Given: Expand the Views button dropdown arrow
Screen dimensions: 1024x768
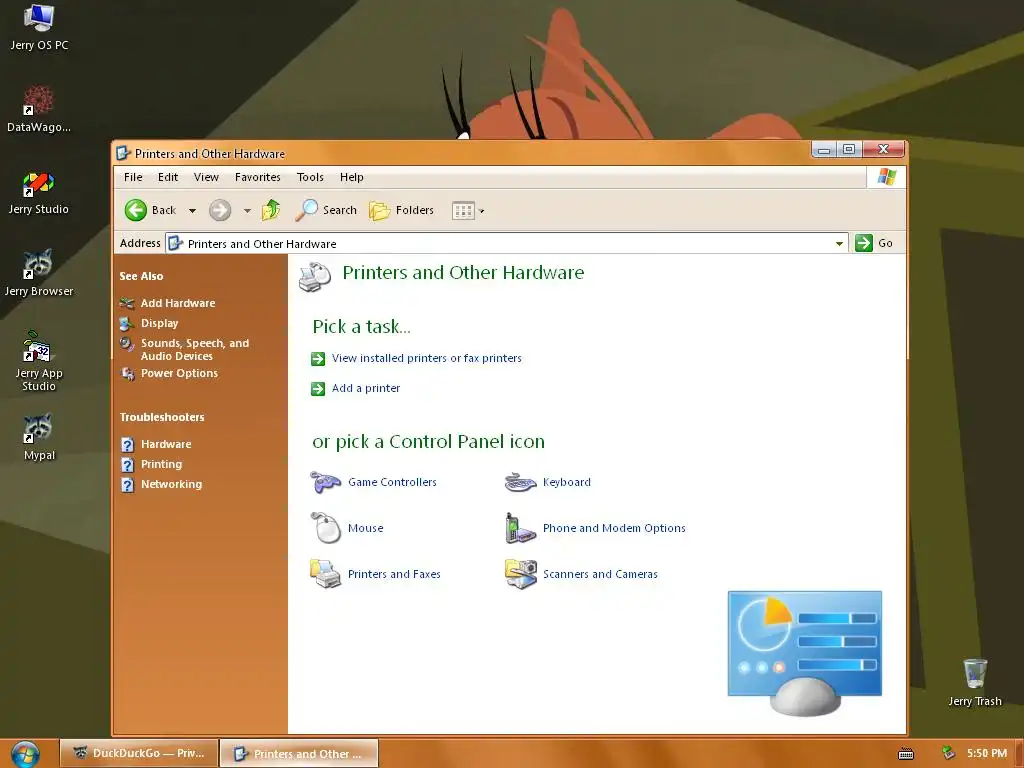Looking at the screenshot, I should [x=481, y=211].
